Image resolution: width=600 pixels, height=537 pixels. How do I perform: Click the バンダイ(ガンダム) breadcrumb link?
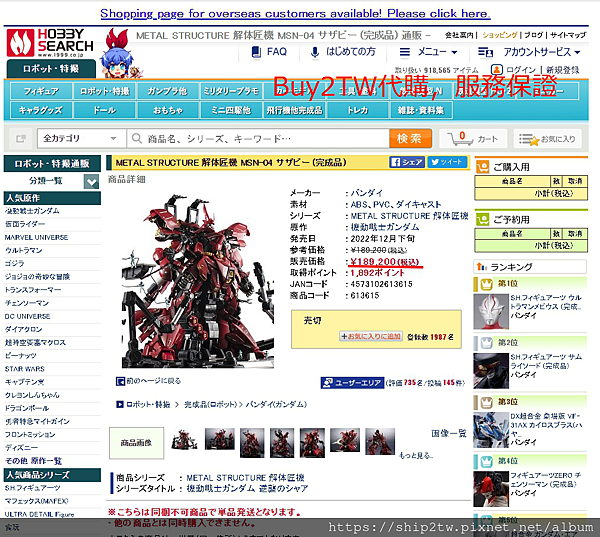276,405
